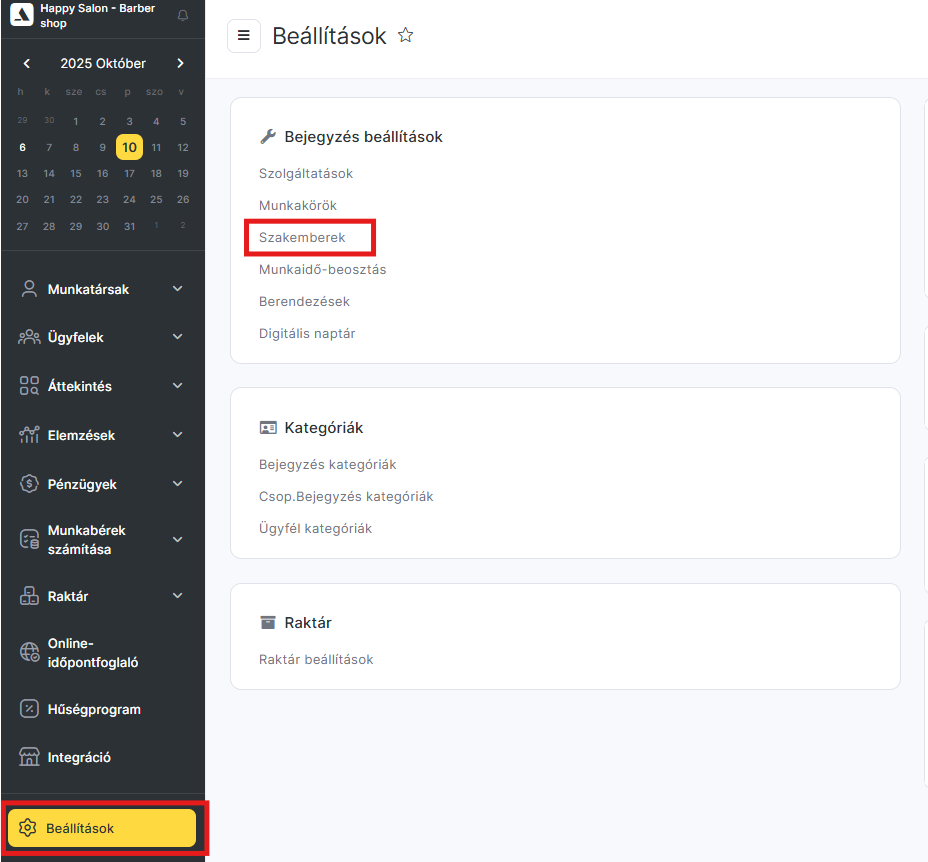Viewport: 928px width, 862px height.
Task: Open the Hűségprogram percent icon
Action: point(29,709)
